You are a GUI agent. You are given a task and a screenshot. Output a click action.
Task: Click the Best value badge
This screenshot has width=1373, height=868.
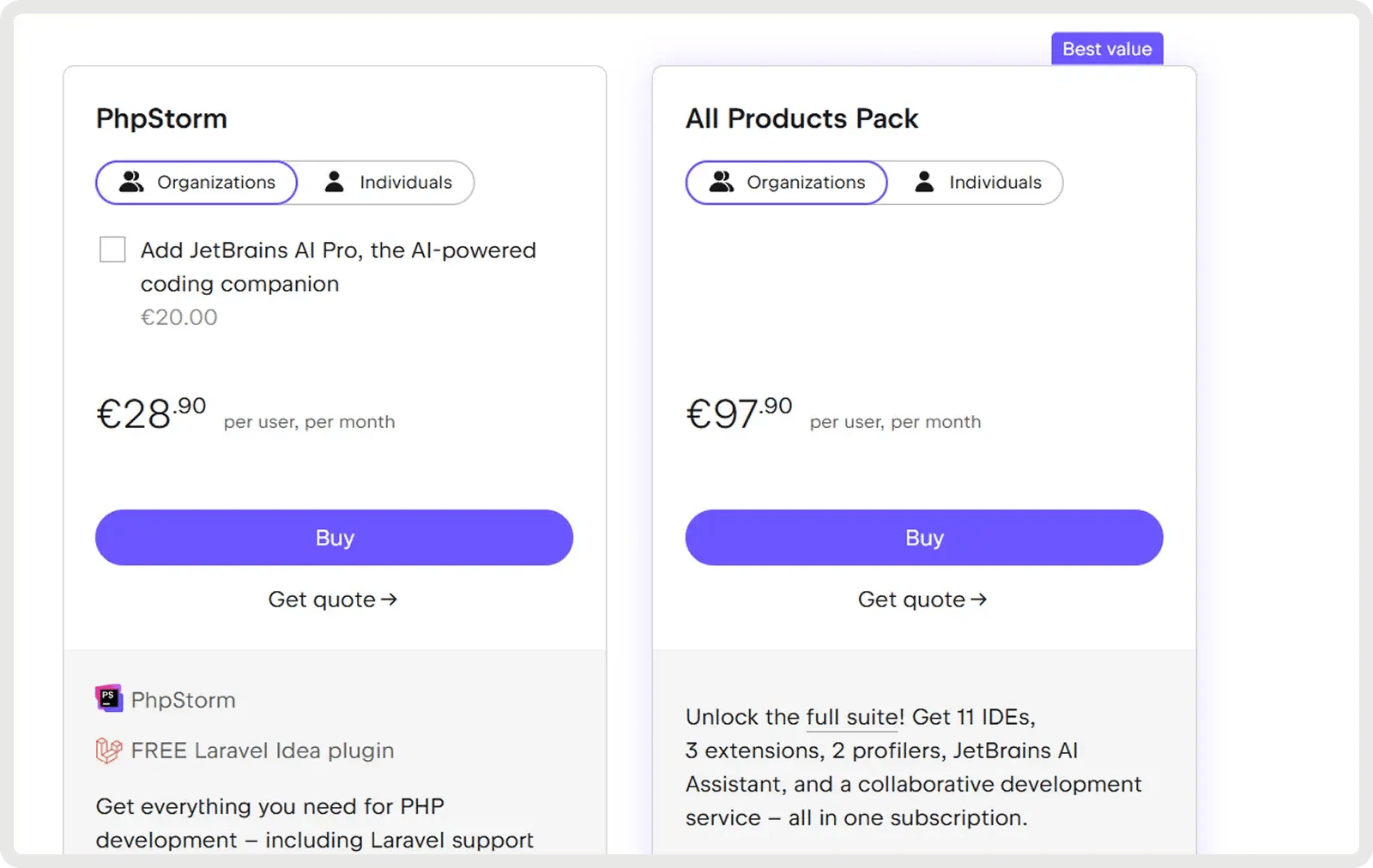[1107, 49]
